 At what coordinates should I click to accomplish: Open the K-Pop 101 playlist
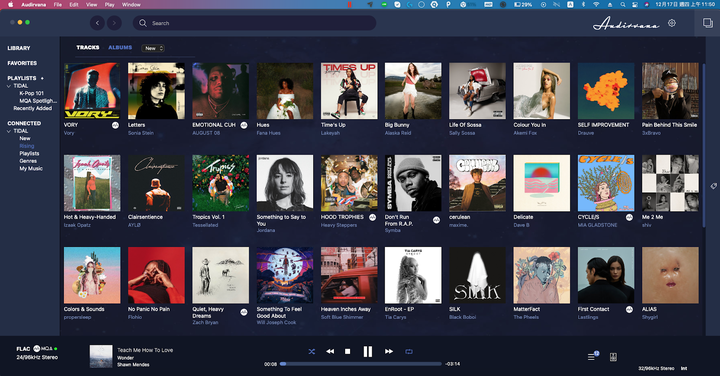32,93
